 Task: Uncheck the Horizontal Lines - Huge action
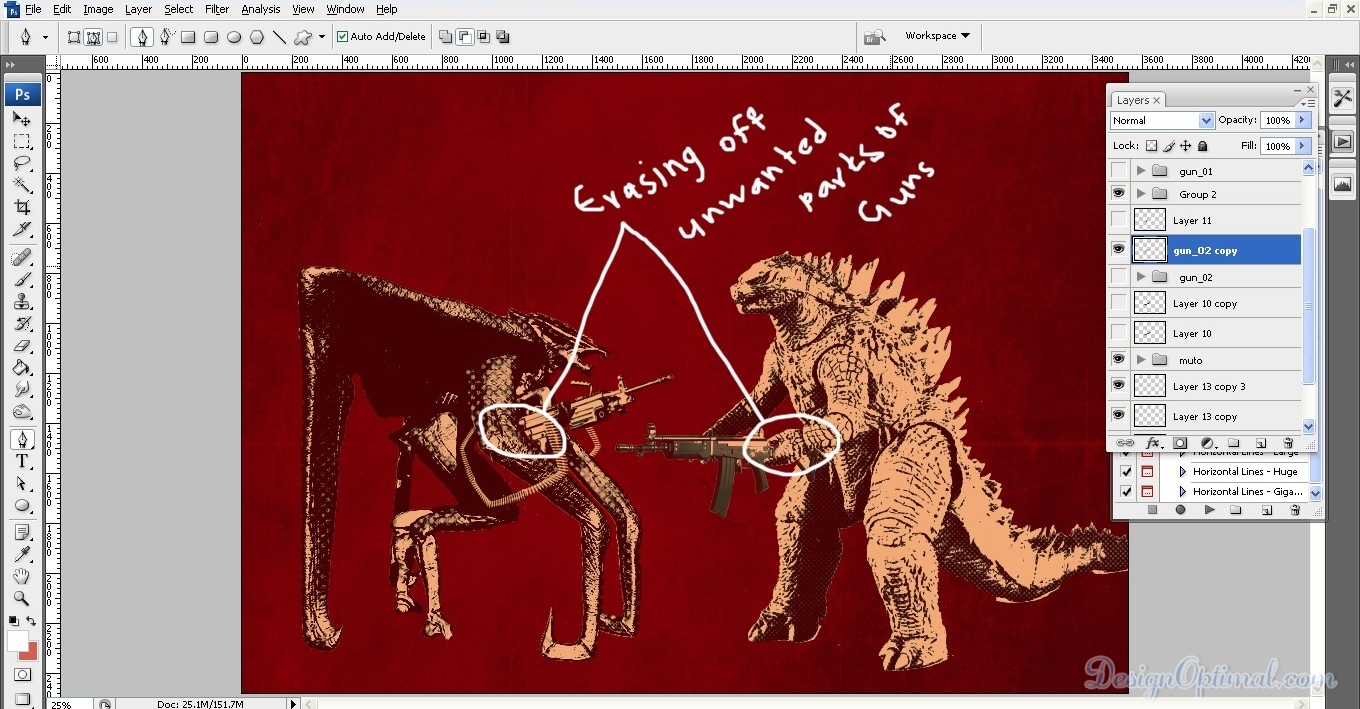1127,472
